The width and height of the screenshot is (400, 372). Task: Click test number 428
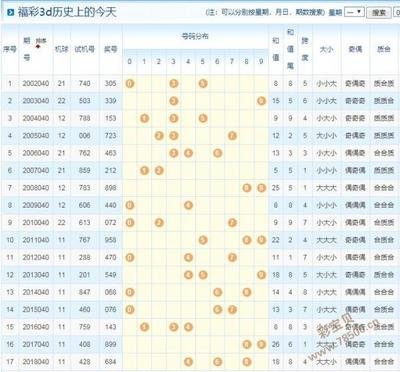(84, 361)
